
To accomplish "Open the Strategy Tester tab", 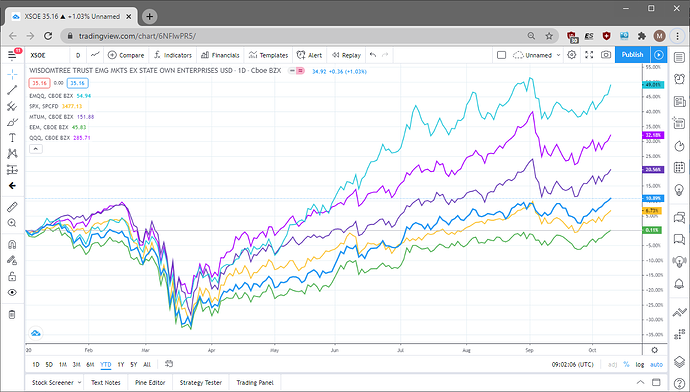I will [201, 382].
